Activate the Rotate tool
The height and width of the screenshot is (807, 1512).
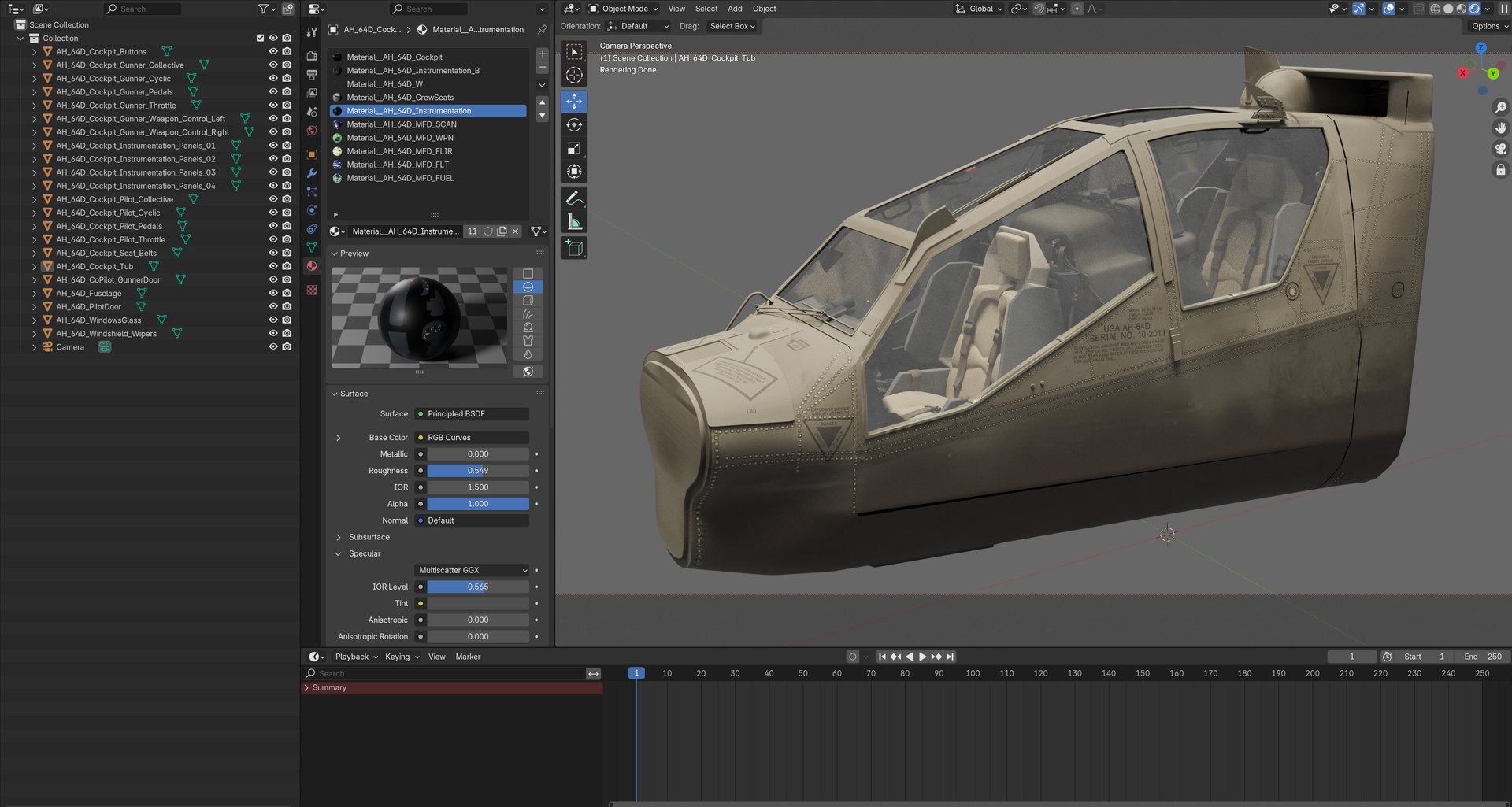point(574,125)
